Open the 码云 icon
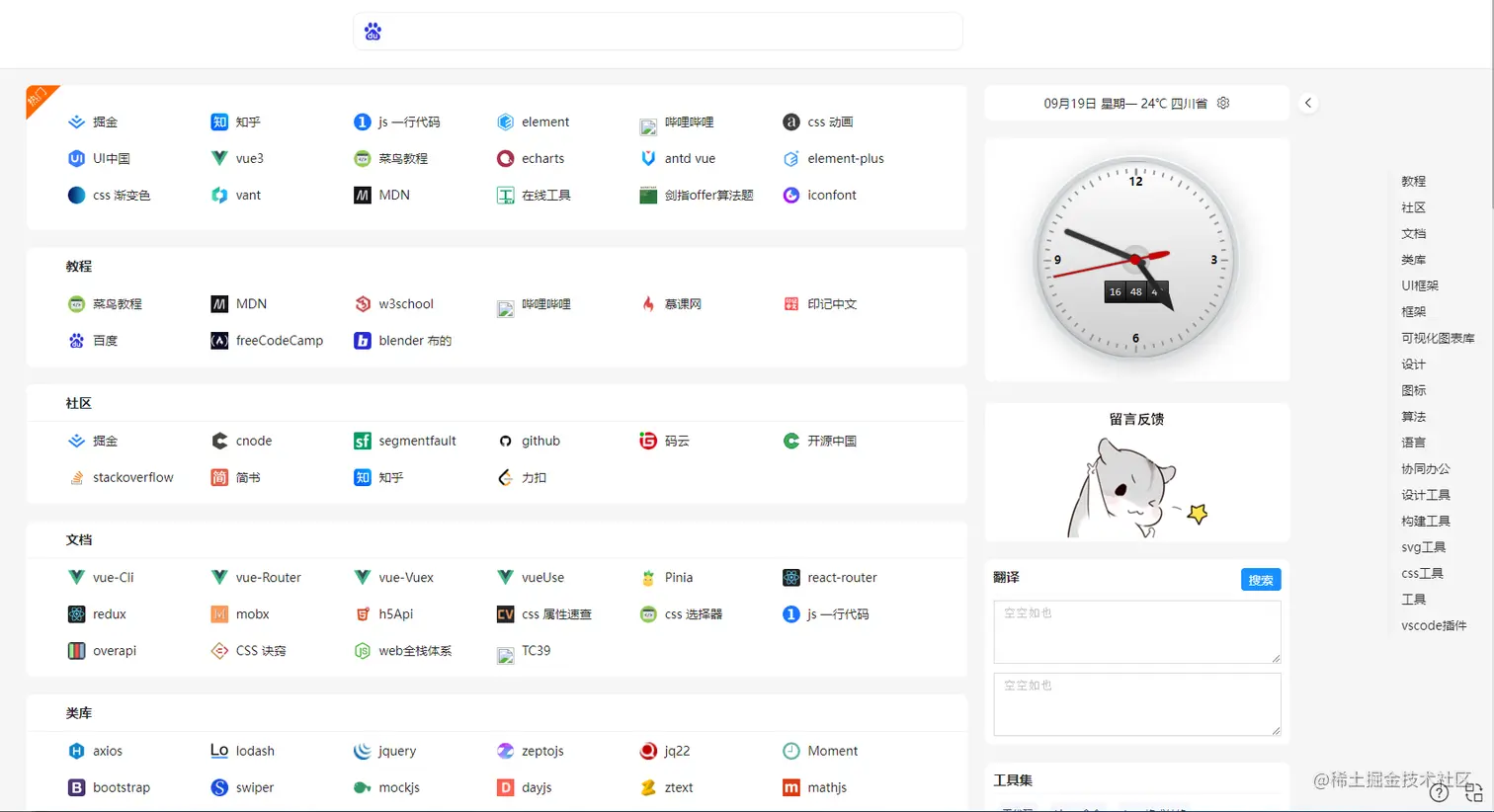 pyautogui.click(x=648, y=441)
